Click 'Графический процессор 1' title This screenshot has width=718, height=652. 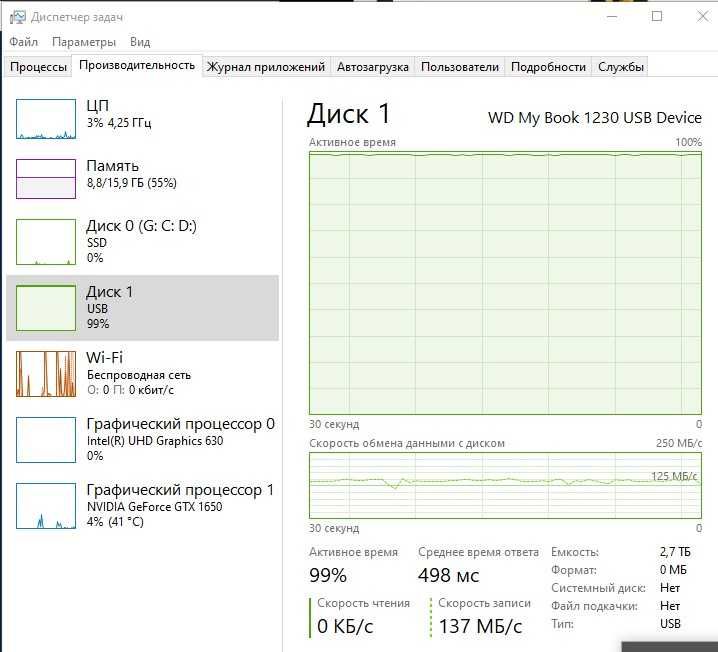click(x=180, y=490)
